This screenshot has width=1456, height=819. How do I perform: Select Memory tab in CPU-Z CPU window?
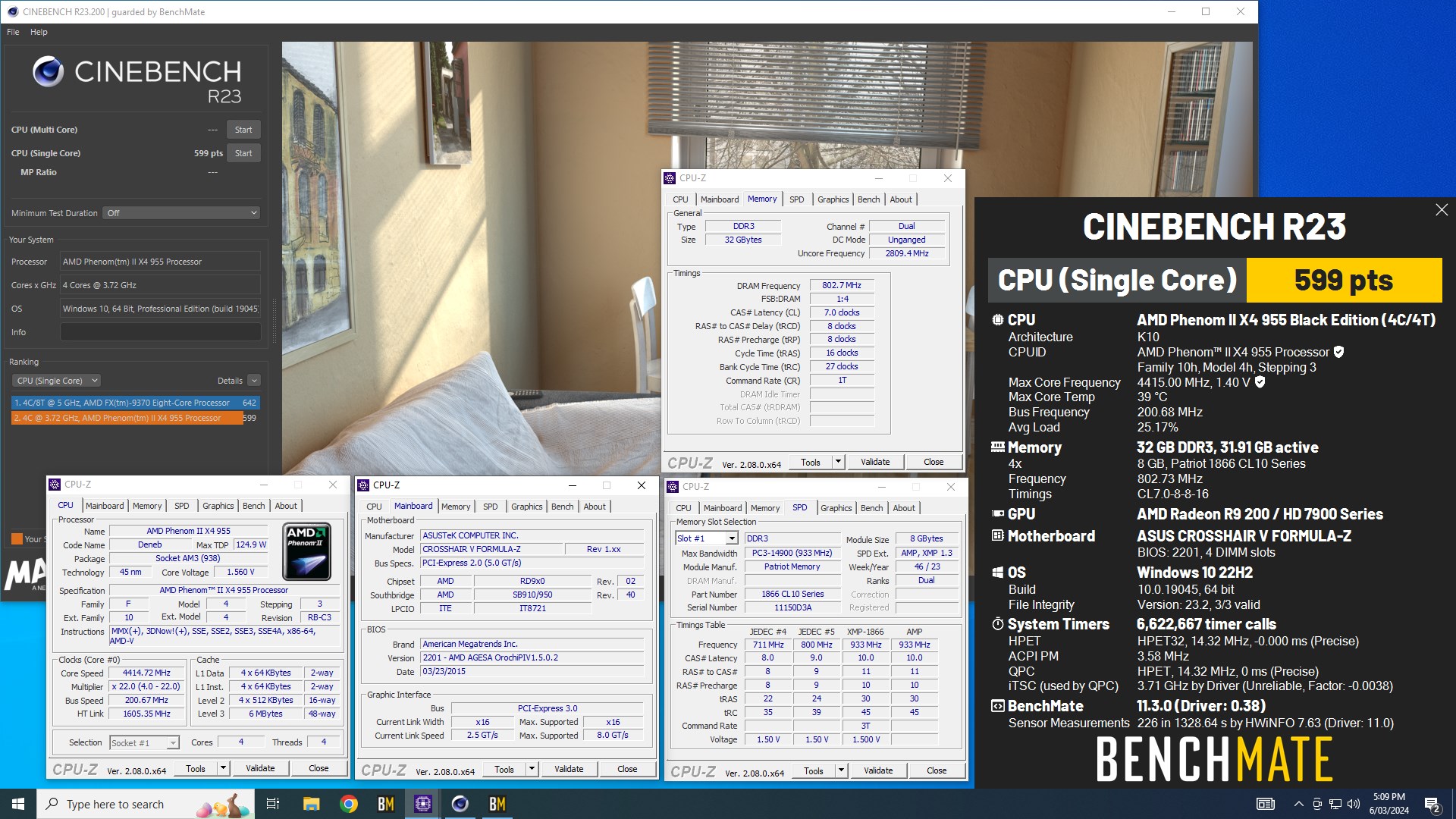[x=147, y=506]
